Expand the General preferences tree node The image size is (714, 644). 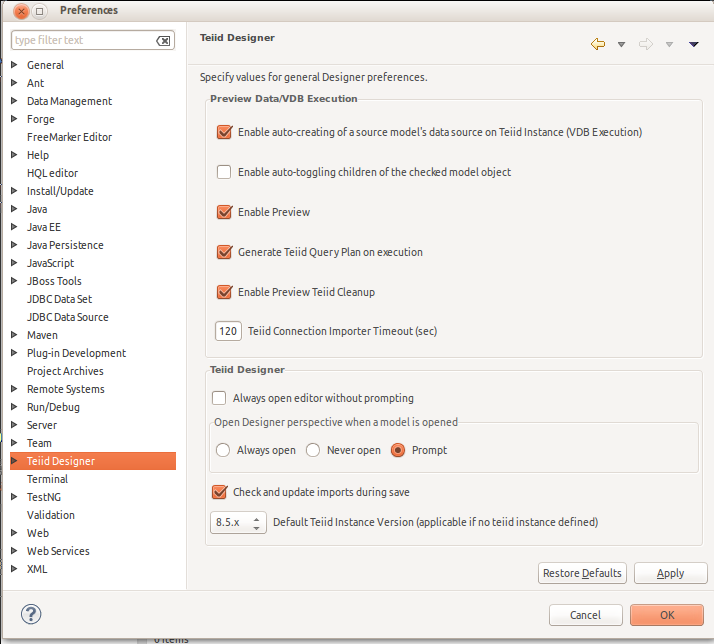pos(15,65)
